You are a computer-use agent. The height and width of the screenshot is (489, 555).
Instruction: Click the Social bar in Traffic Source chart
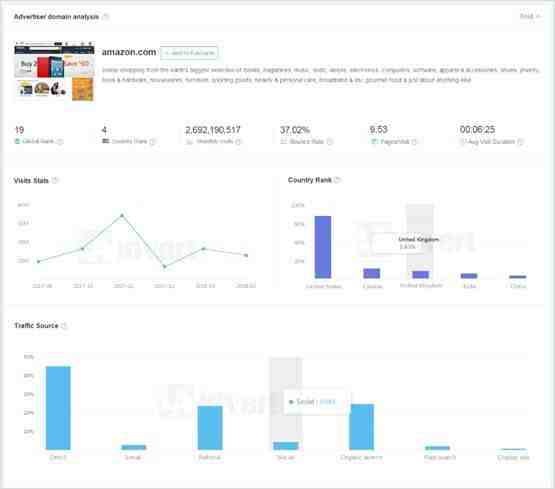(x=286, y=446)
